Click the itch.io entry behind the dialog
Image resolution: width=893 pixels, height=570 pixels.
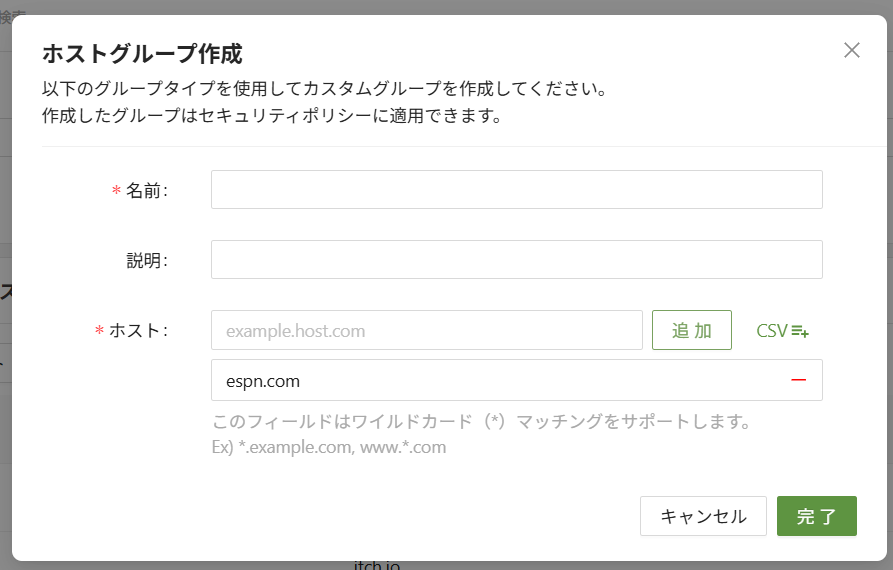click(x=377, y=566)
